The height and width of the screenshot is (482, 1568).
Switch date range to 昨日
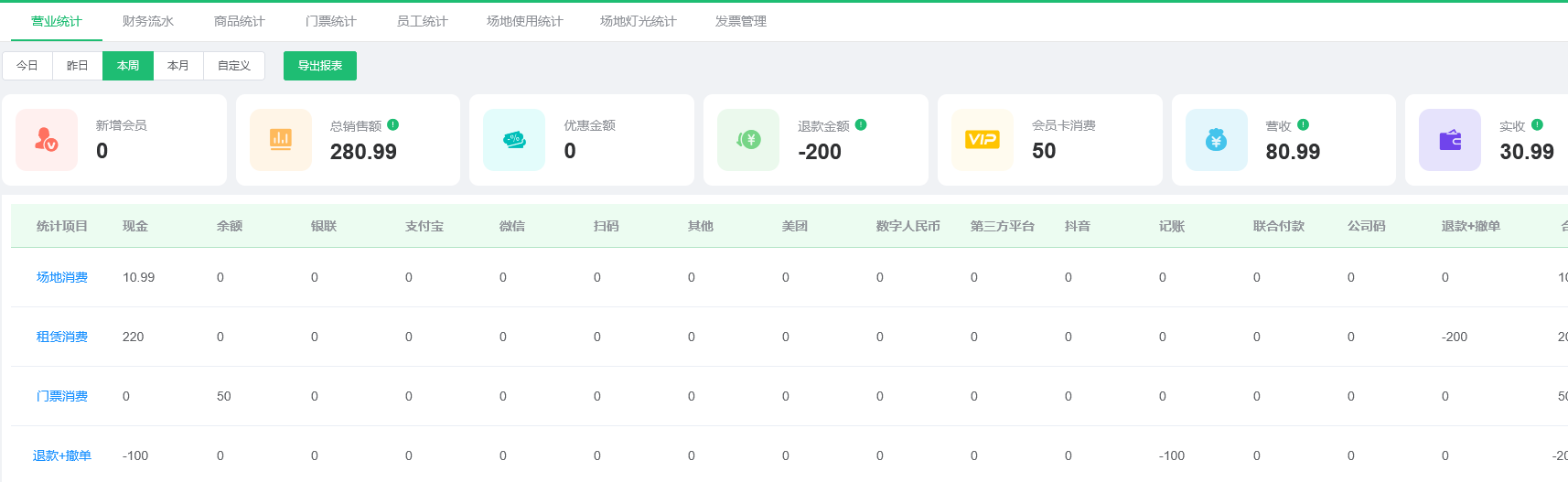78,66
